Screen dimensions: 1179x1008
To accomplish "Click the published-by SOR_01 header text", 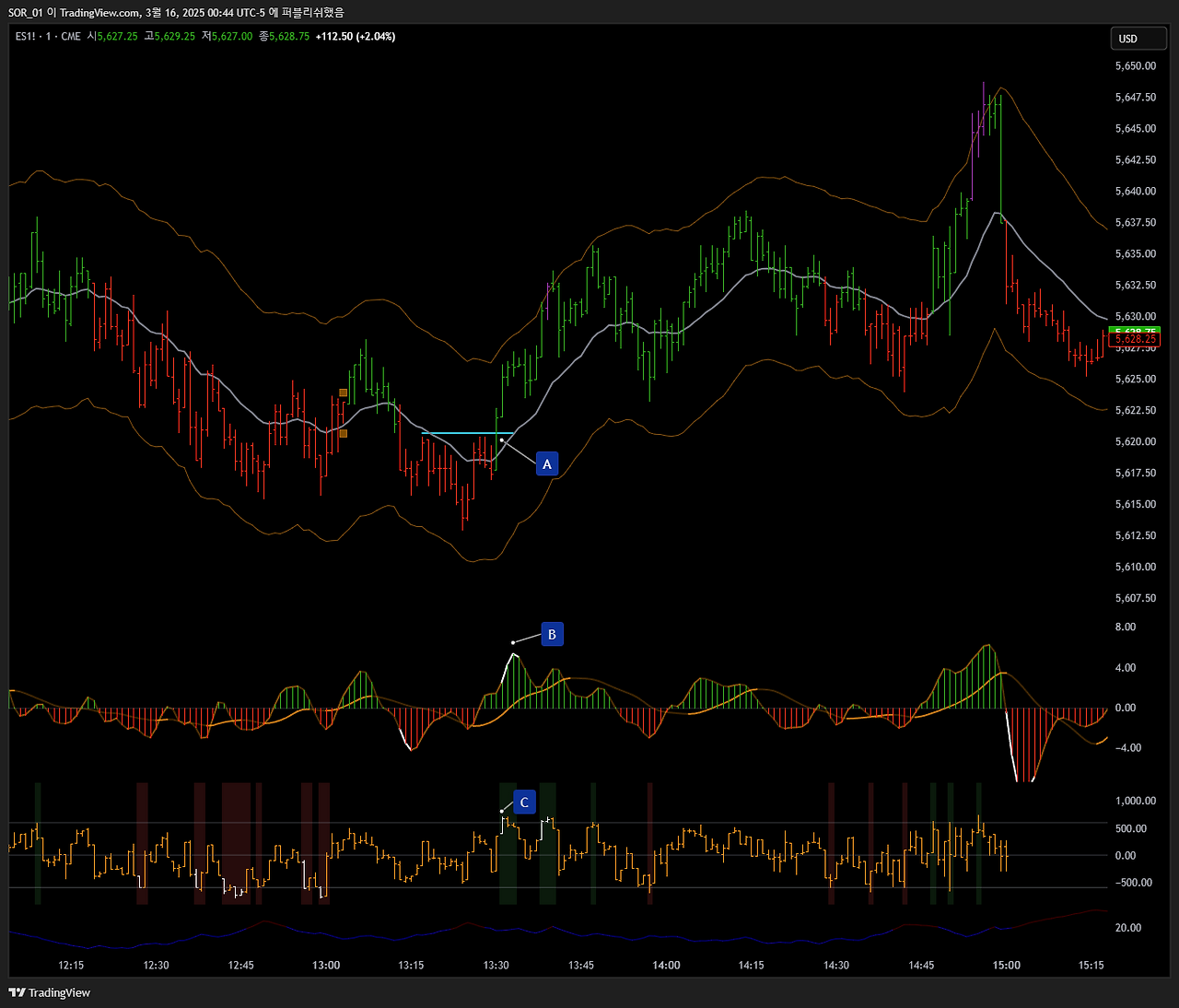I will pos(176,12).
